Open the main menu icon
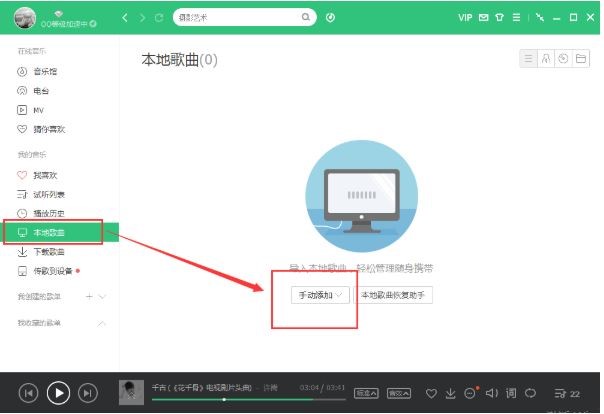Screen dimensions: 604x414 click(x=516, y=17)
